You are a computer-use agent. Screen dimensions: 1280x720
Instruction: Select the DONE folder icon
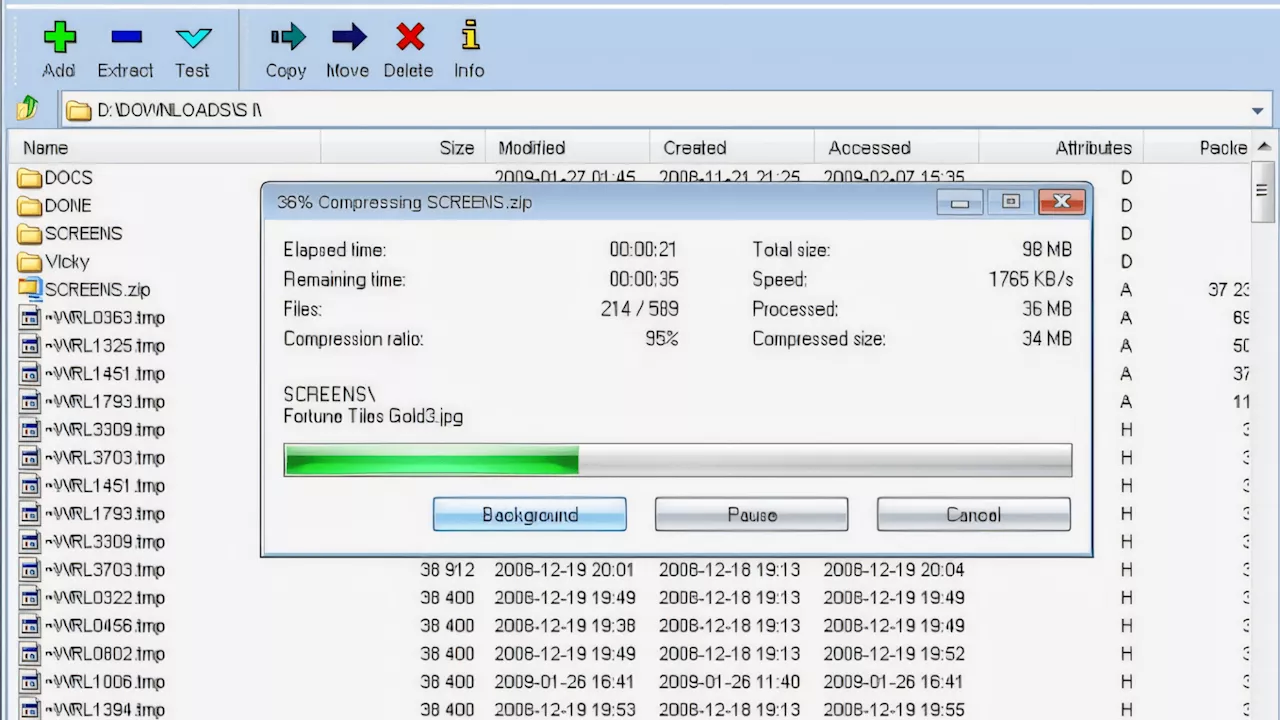tap(29, 206)
